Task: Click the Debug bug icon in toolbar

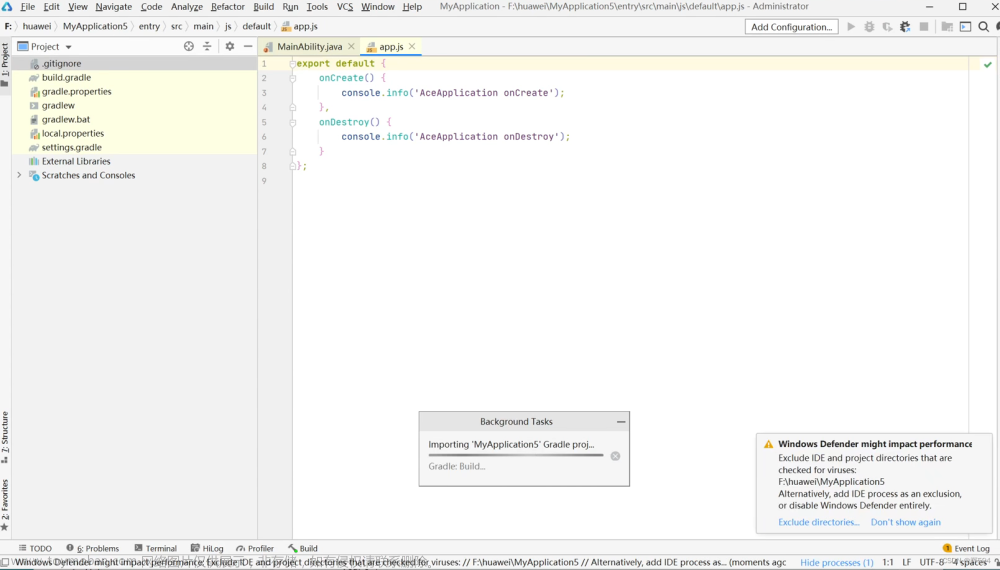Action: [869, 27]
